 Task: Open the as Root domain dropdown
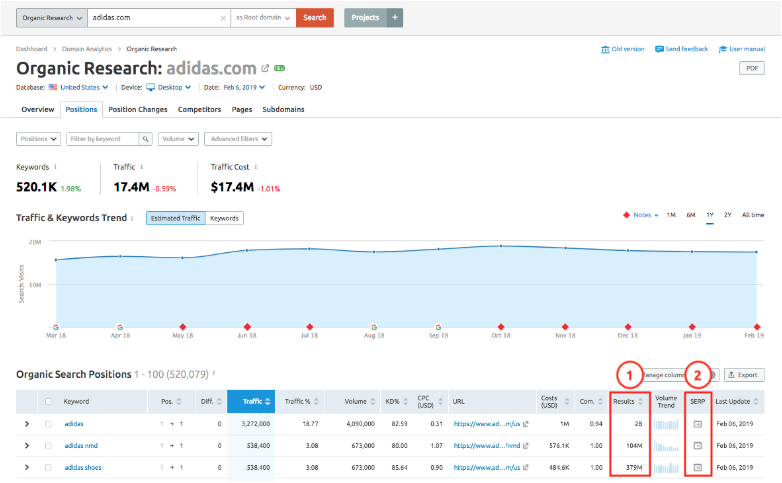[263, 17]
